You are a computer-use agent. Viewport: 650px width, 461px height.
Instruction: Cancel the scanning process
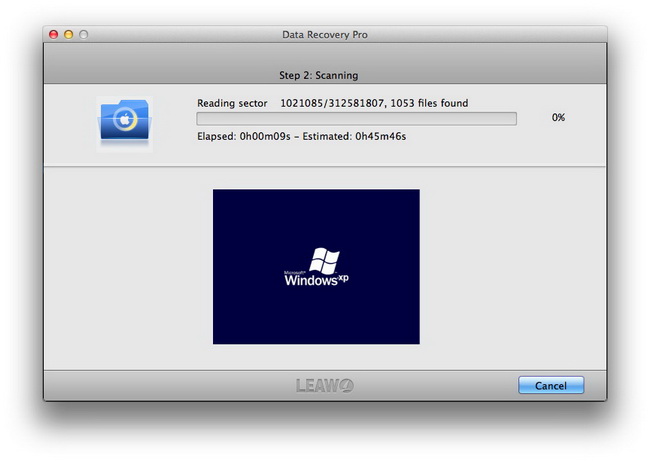point(551,385)
